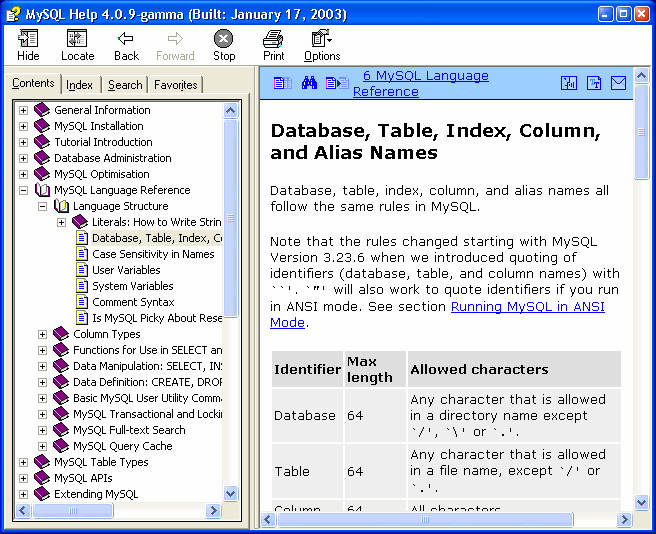Collapse the MySQL Language Reference node
Screen dimensions: 656x534
pyautogui.click(x=23, y=190)
